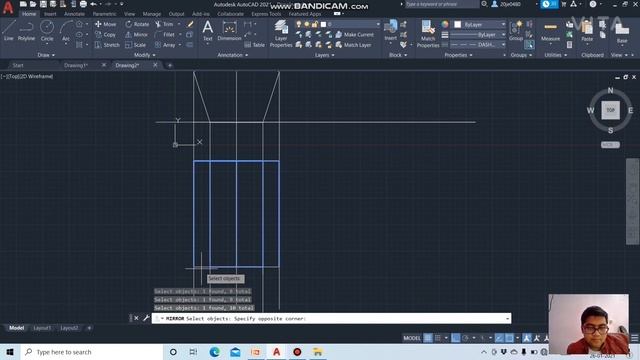The width and height of the screenshot is (640, 360).
Task: Click Make Current layer button
Action: (x=354, y=35)
